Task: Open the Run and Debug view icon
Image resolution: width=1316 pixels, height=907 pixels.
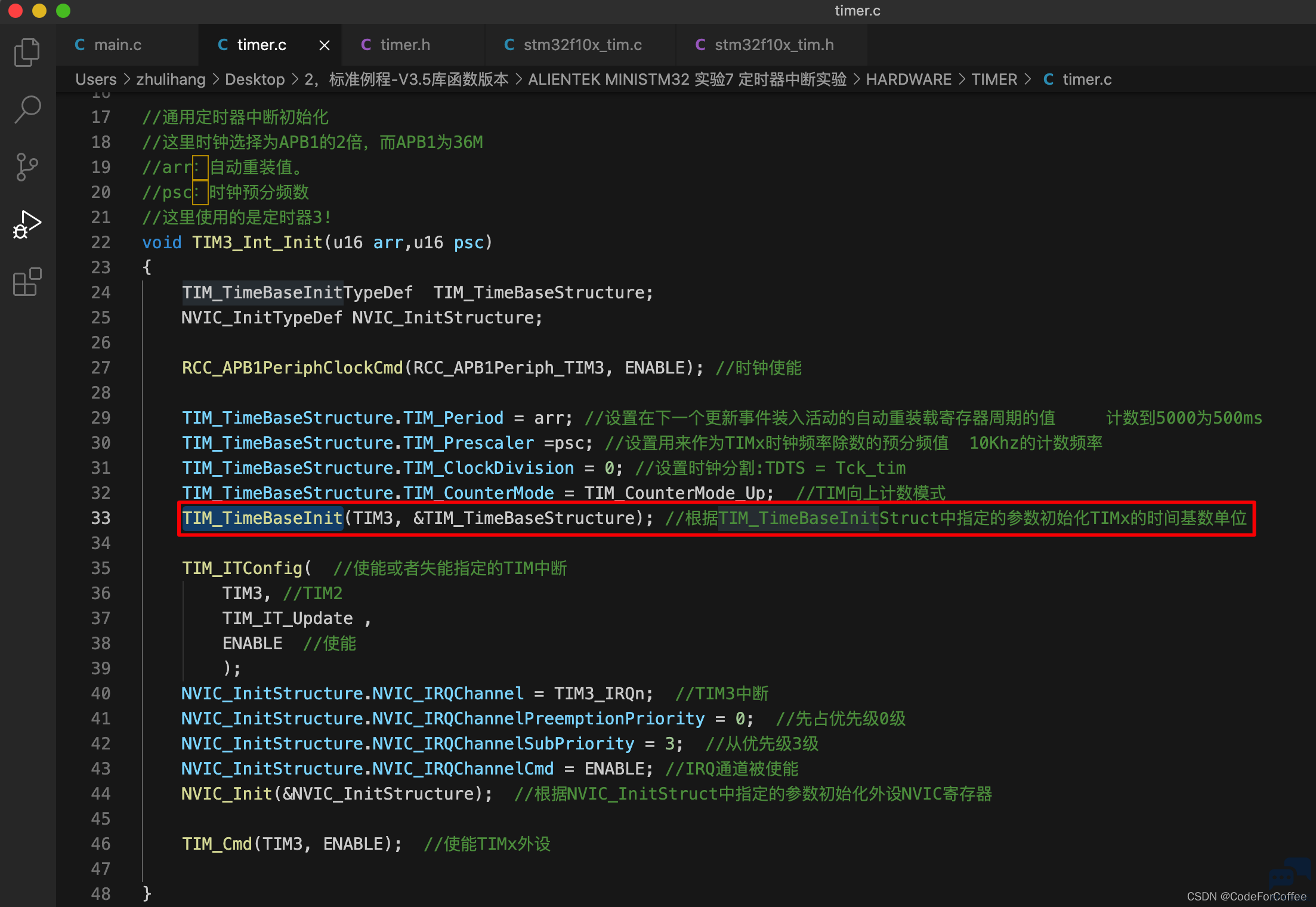Action: pos(27,224)
